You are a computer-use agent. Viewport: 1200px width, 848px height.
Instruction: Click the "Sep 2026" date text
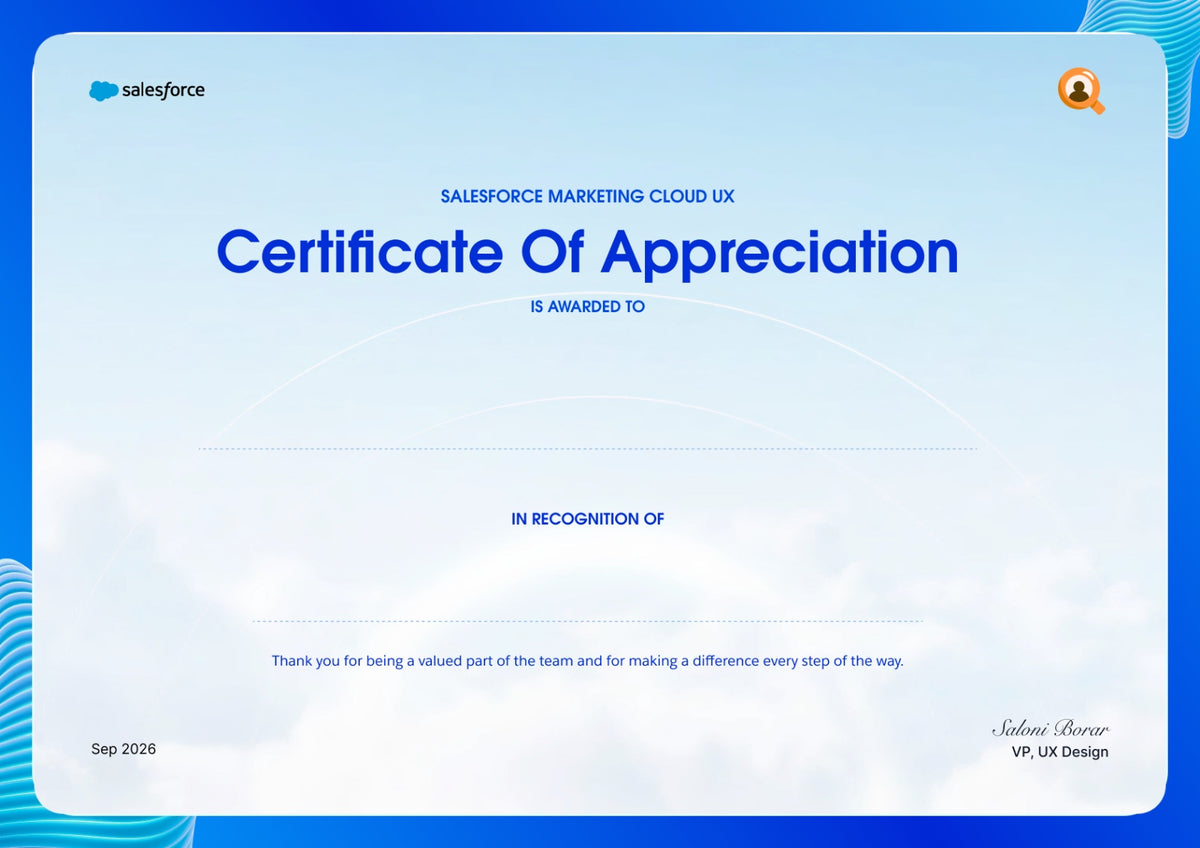pyautogui.click(x=124, y=749)
